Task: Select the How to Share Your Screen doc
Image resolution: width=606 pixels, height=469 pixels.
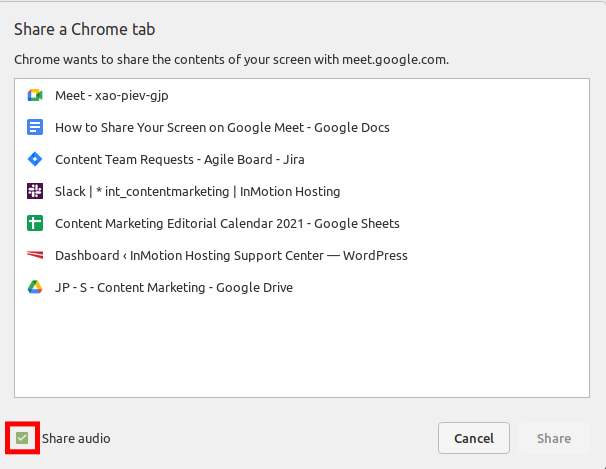Action: coord(222,128)
